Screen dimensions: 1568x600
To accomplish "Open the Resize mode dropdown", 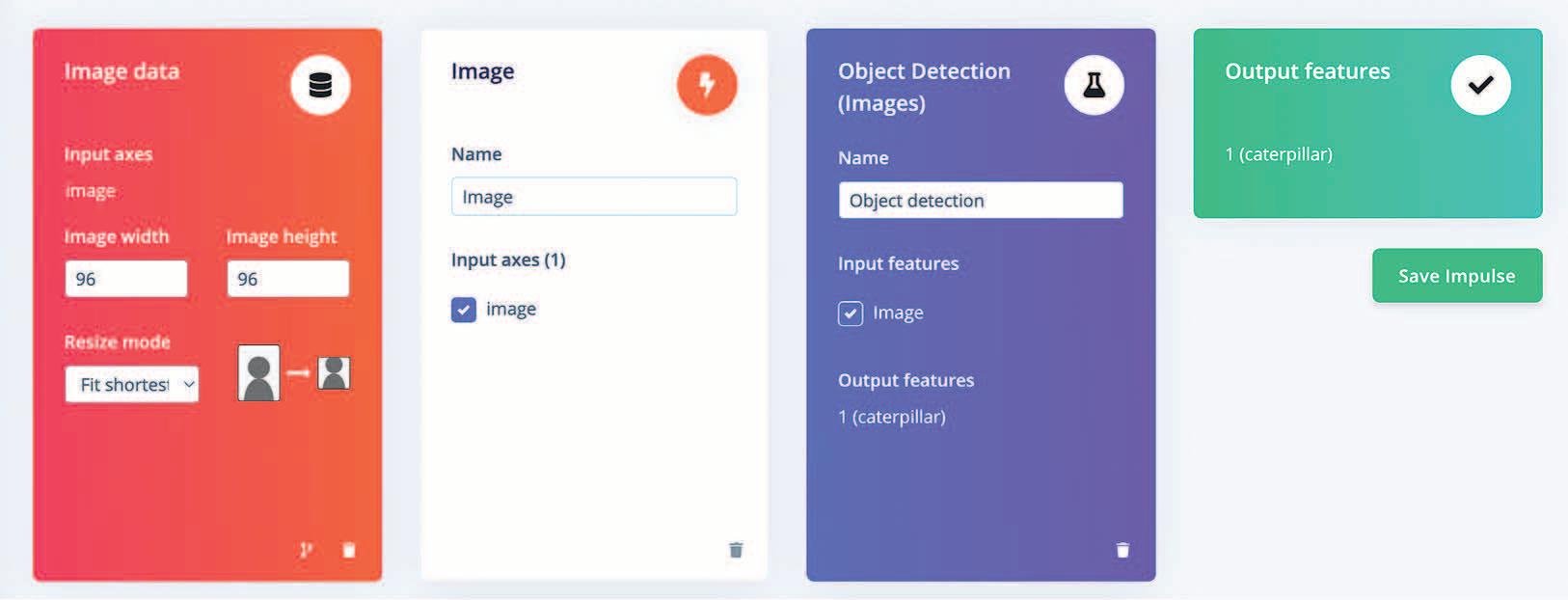I will point(132,384).
